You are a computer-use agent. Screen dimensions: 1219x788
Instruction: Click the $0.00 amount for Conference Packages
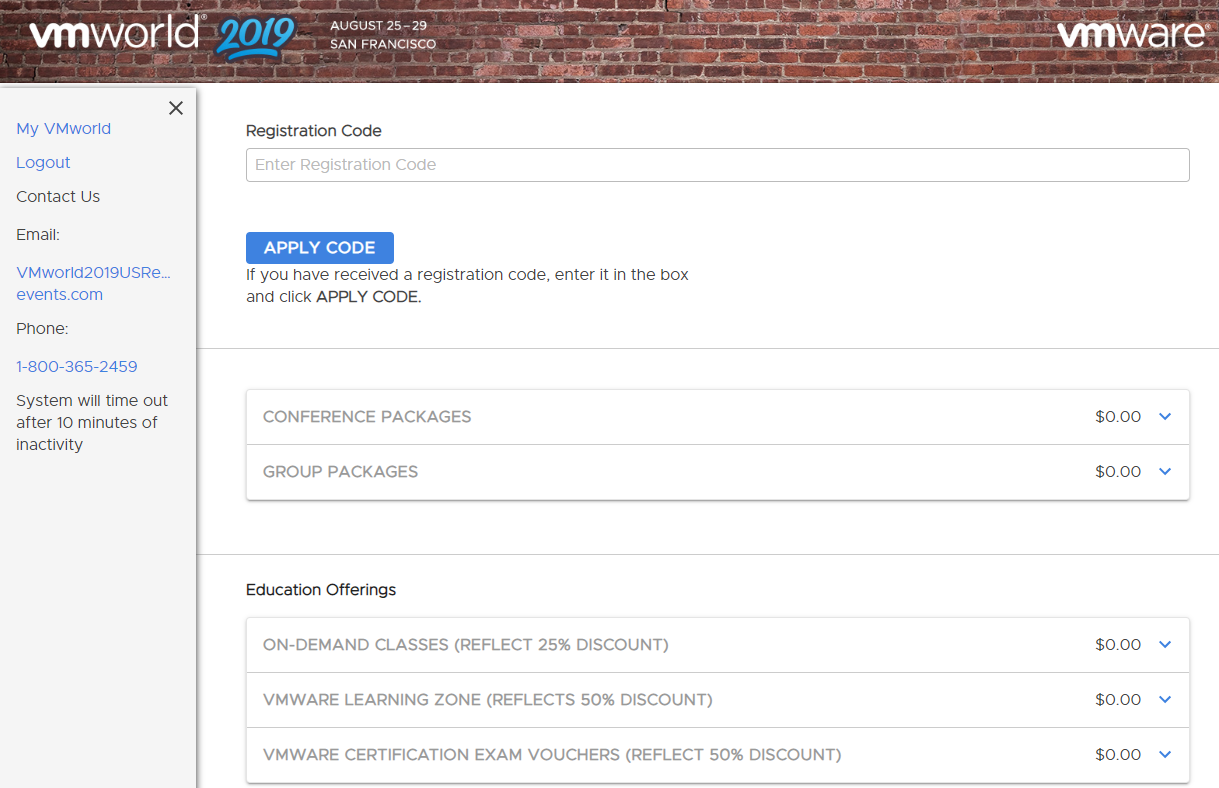1118,417
